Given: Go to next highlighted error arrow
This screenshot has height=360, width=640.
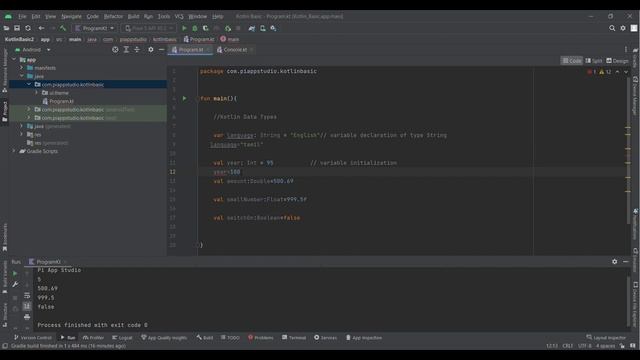Looking at the screenshot, I should click(x=626, y=72).
